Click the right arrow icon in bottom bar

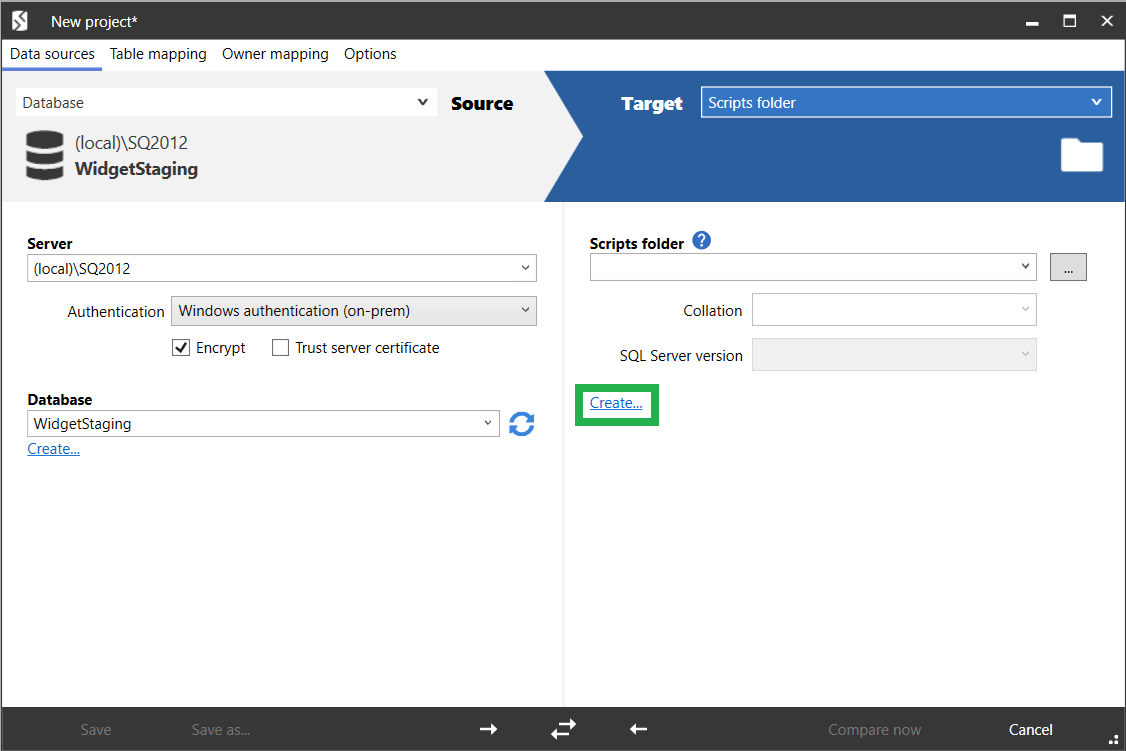[488, 729]
